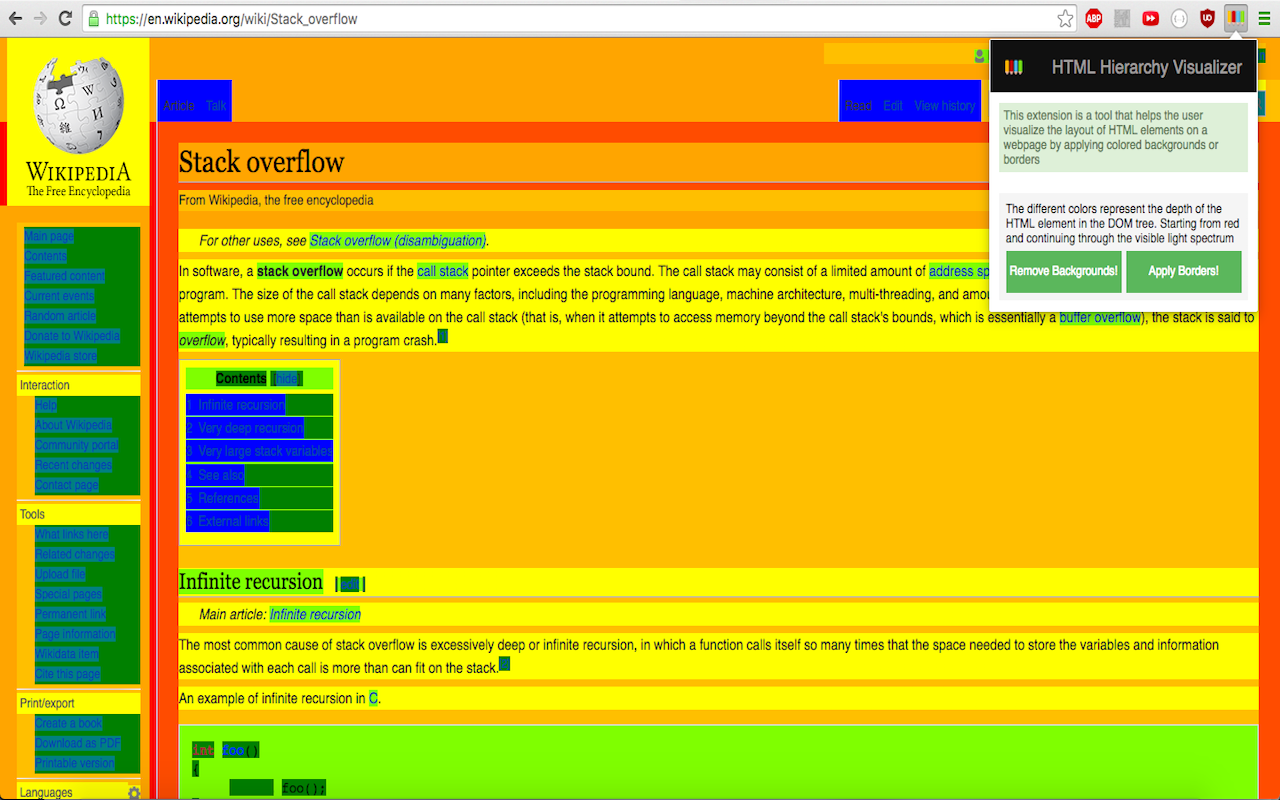The height and width of the screenshot is (800, 1280).
Task: Hide the Contents table via hide link
Action: (286, 379)
